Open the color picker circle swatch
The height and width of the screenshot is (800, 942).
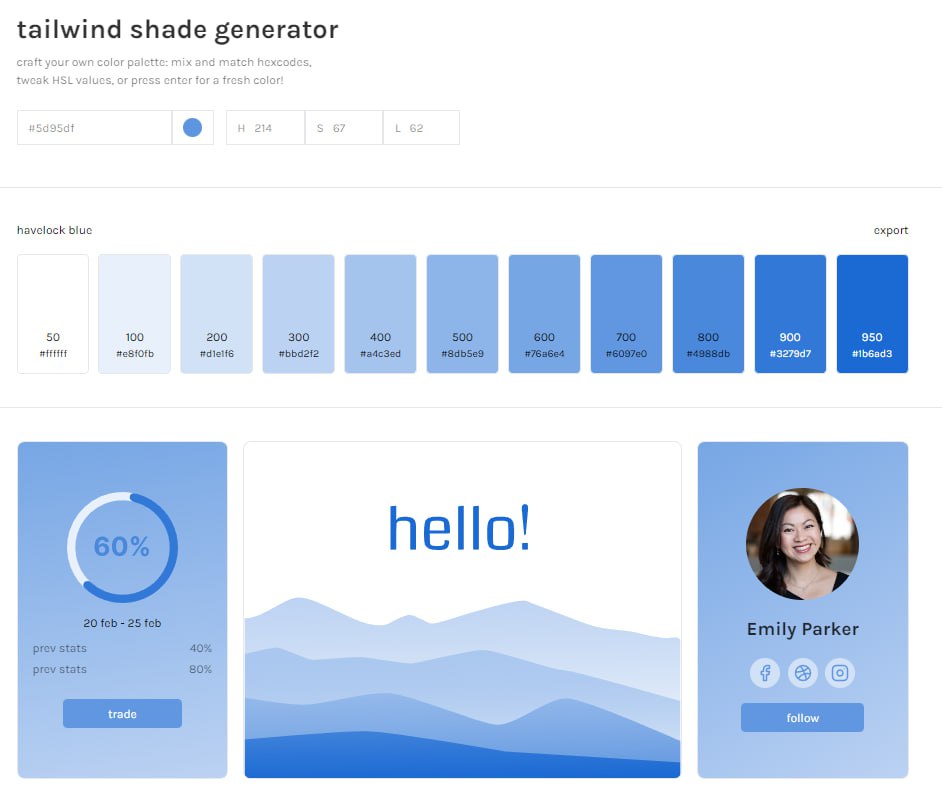pos(192,127)
